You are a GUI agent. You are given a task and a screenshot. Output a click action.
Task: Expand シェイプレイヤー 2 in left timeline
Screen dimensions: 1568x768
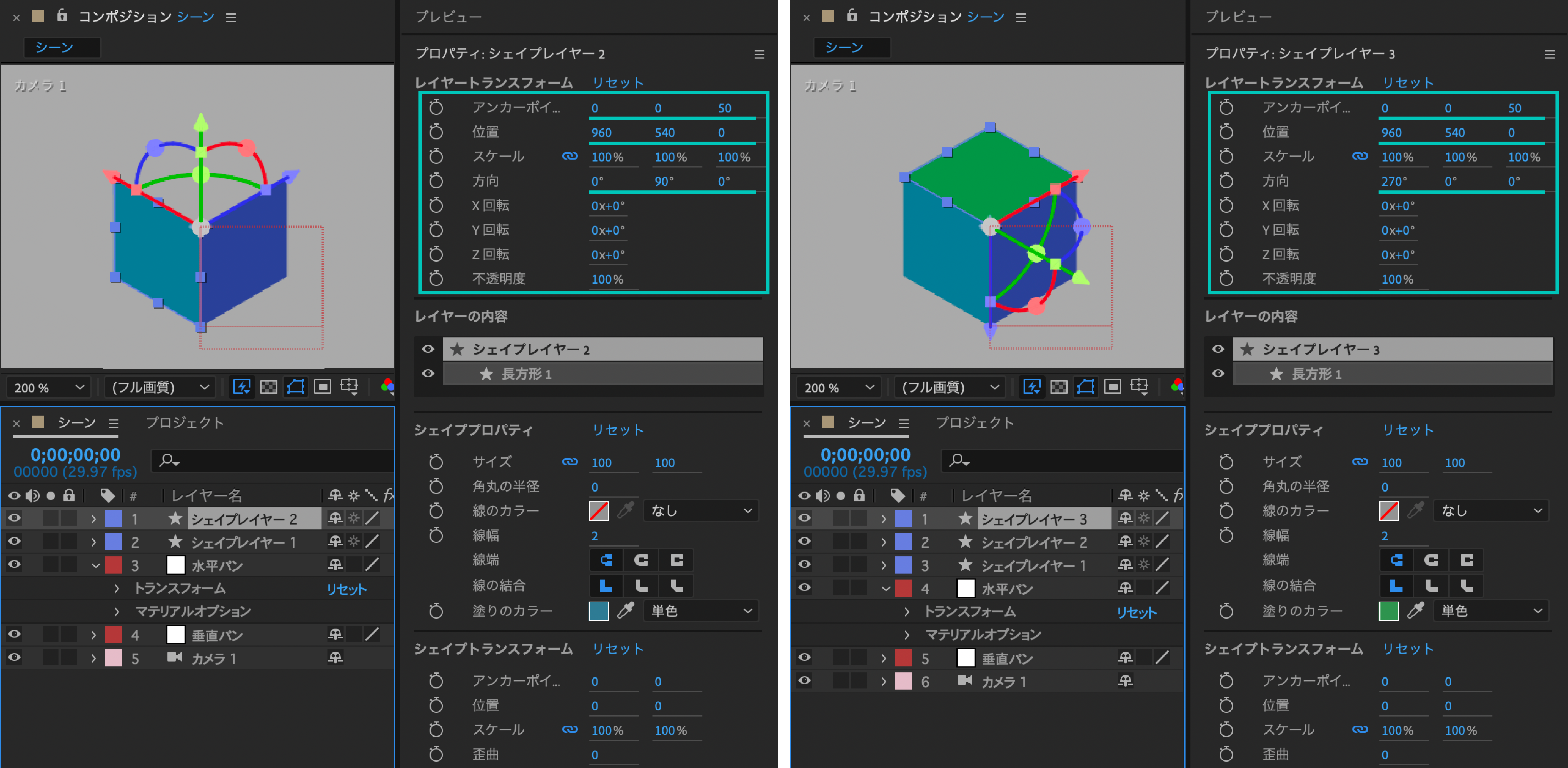click(93, 519)
